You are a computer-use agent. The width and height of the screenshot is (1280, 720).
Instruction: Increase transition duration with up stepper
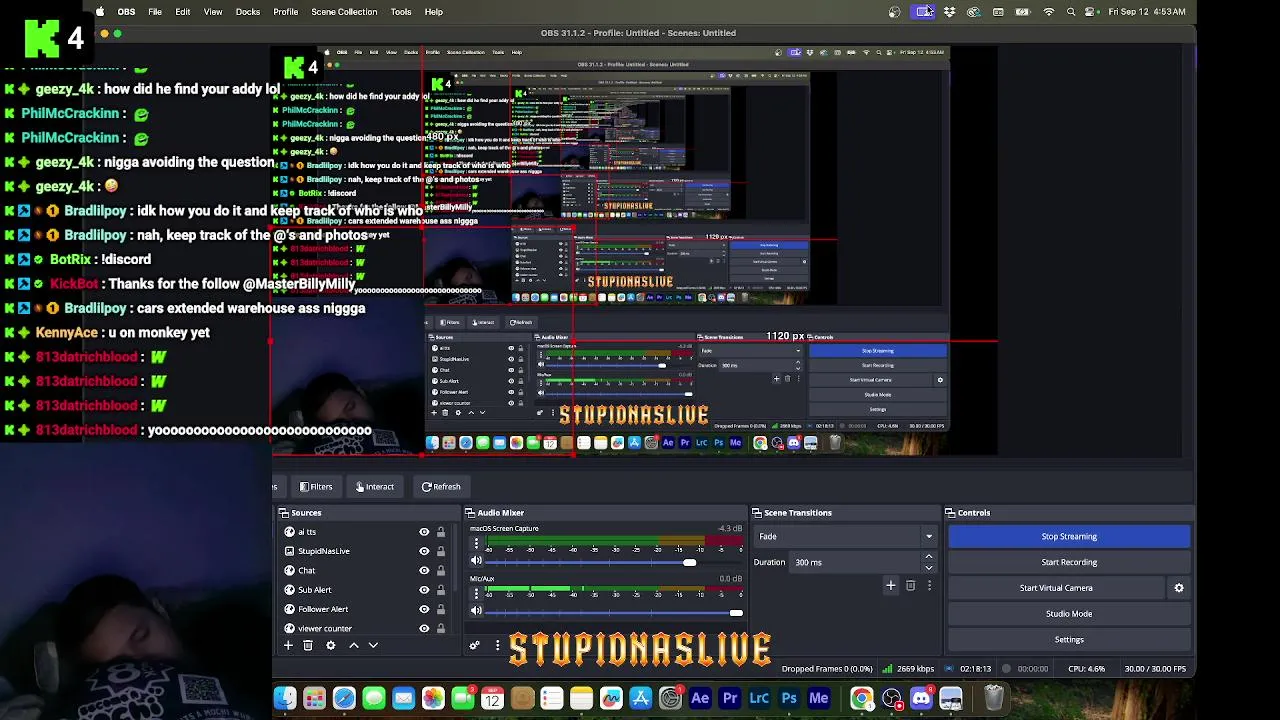coord(929,557)
